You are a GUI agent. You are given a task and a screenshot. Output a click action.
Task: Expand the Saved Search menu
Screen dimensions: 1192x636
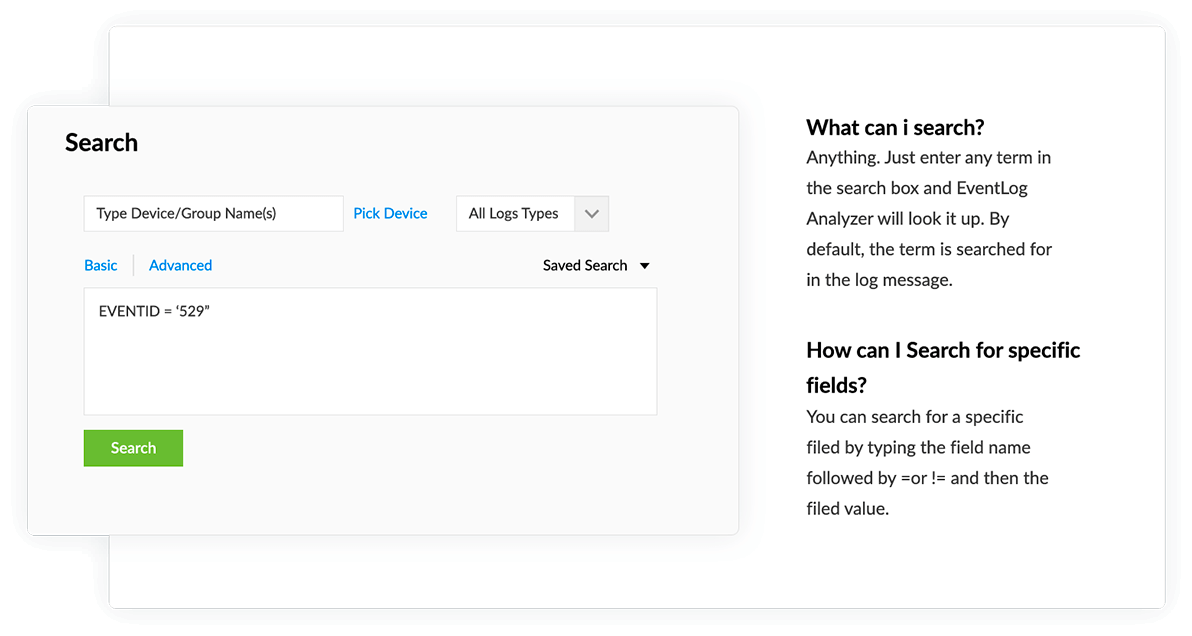(585, 266)
